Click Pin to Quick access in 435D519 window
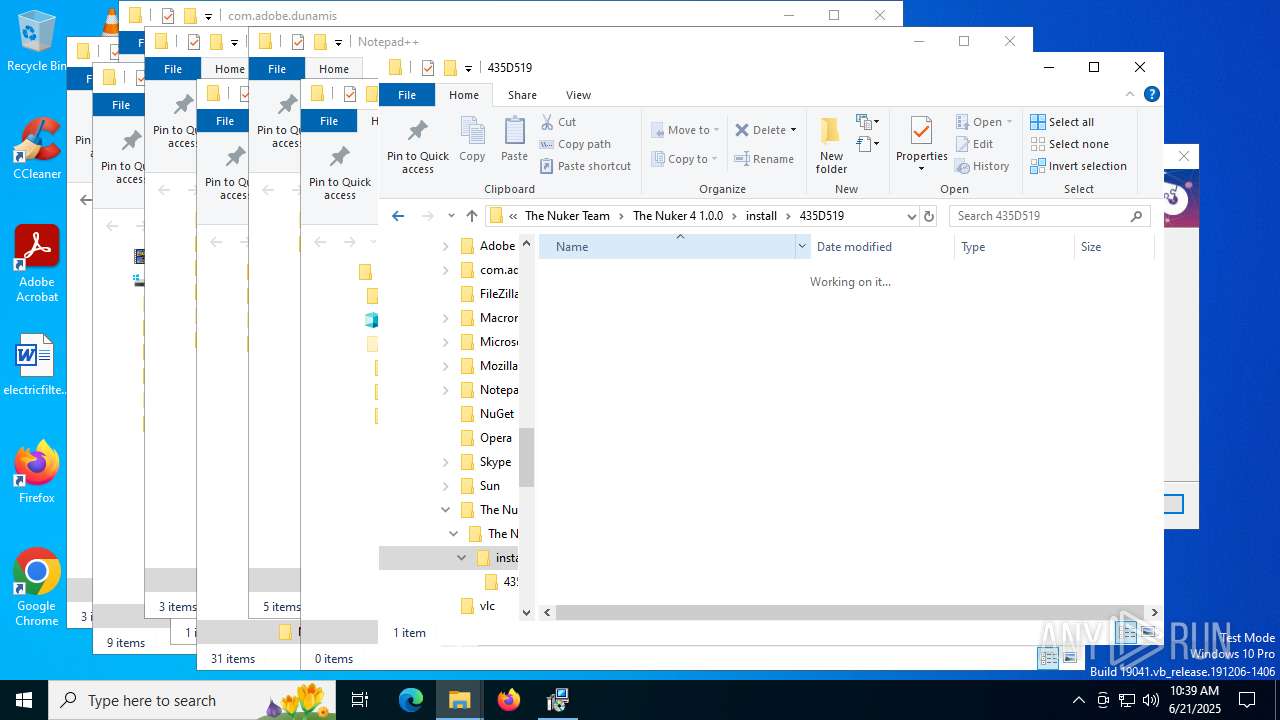Image resolution: width=1280 pixels, height=720 pixels. [418, 147]
